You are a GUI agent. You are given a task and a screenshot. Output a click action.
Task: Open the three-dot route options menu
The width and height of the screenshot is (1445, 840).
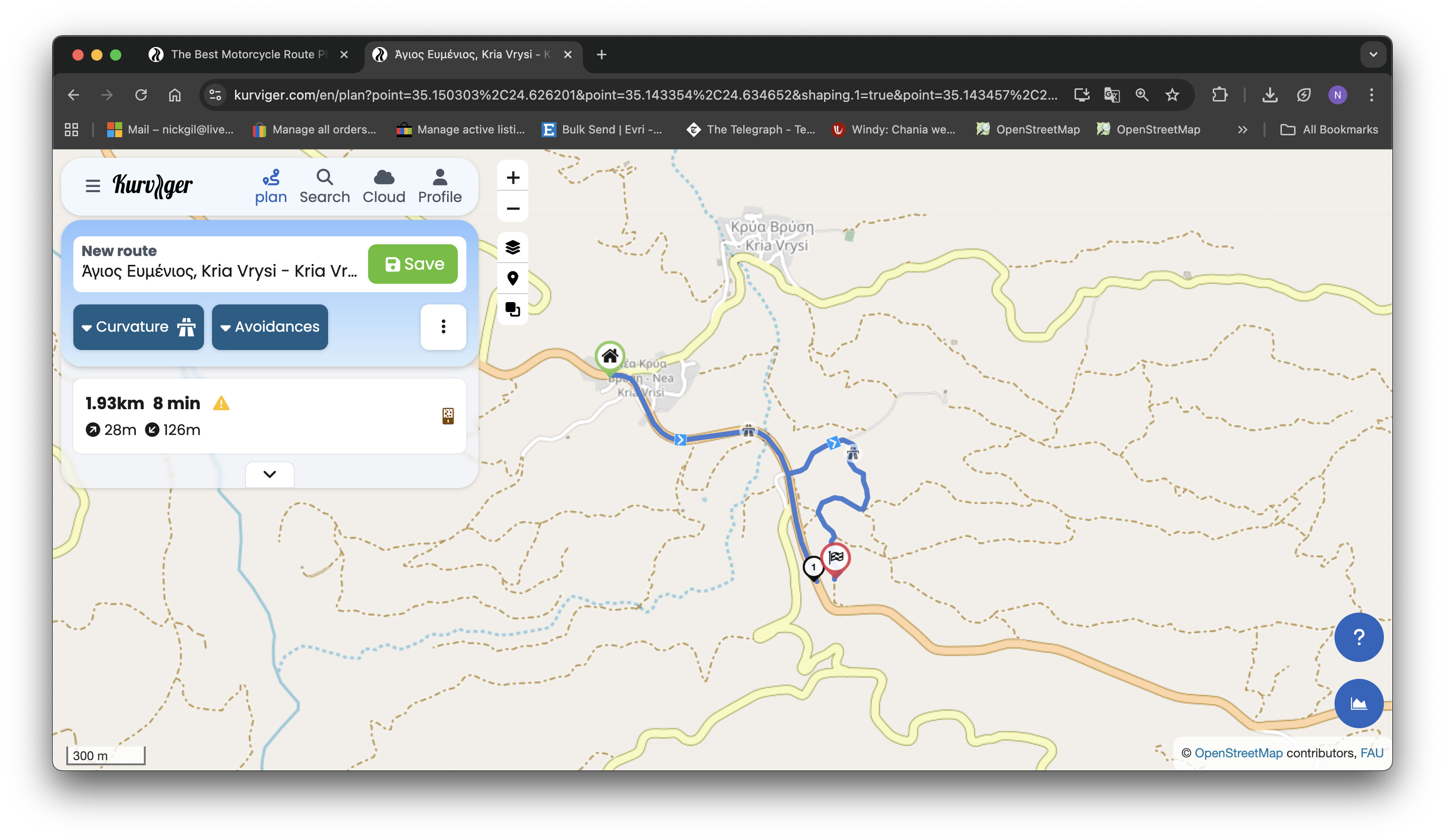[443, 327]
